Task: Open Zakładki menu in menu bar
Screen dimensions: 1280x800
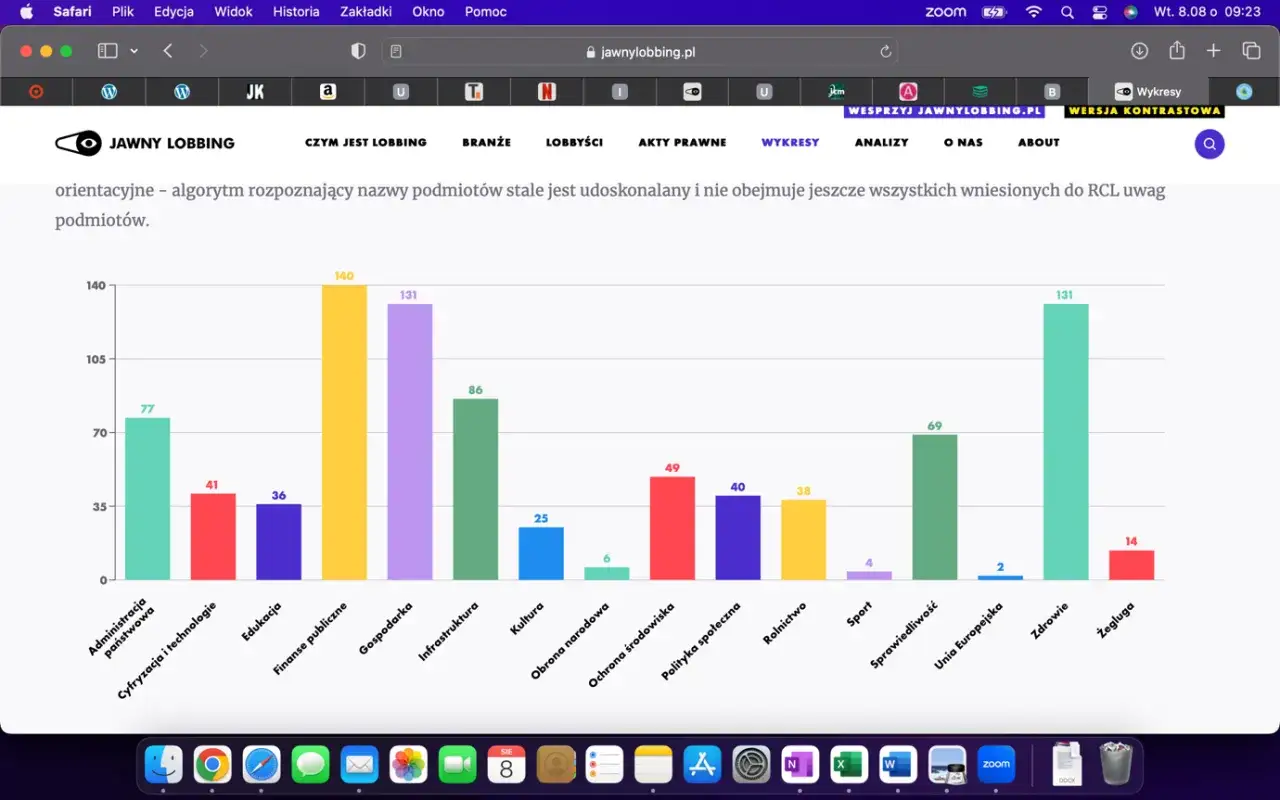Action: coord(366,12)
